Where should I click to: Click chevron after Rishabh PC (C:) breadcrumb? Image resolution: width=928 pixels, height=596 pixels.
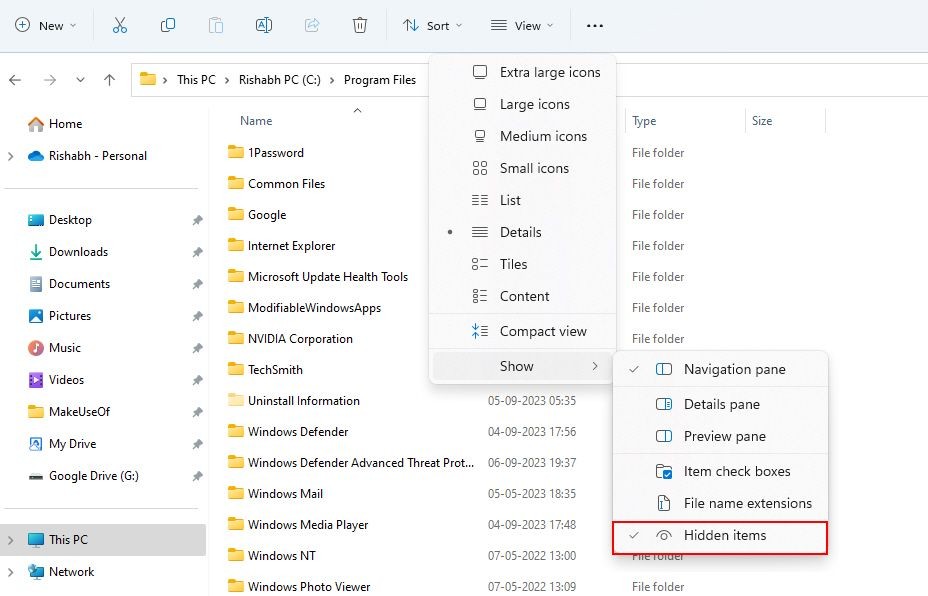332,80
